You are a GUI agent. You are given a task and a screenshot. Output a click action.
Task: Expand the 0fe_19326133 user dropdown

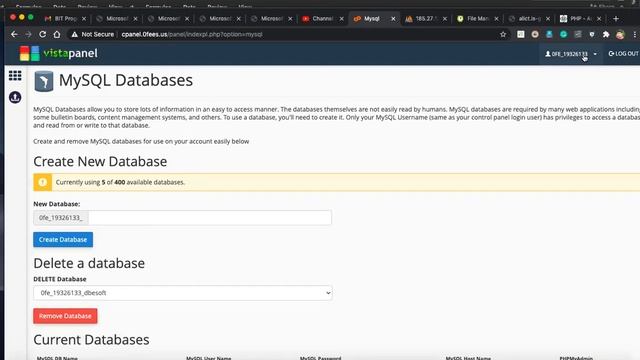(x=571, y=54)
